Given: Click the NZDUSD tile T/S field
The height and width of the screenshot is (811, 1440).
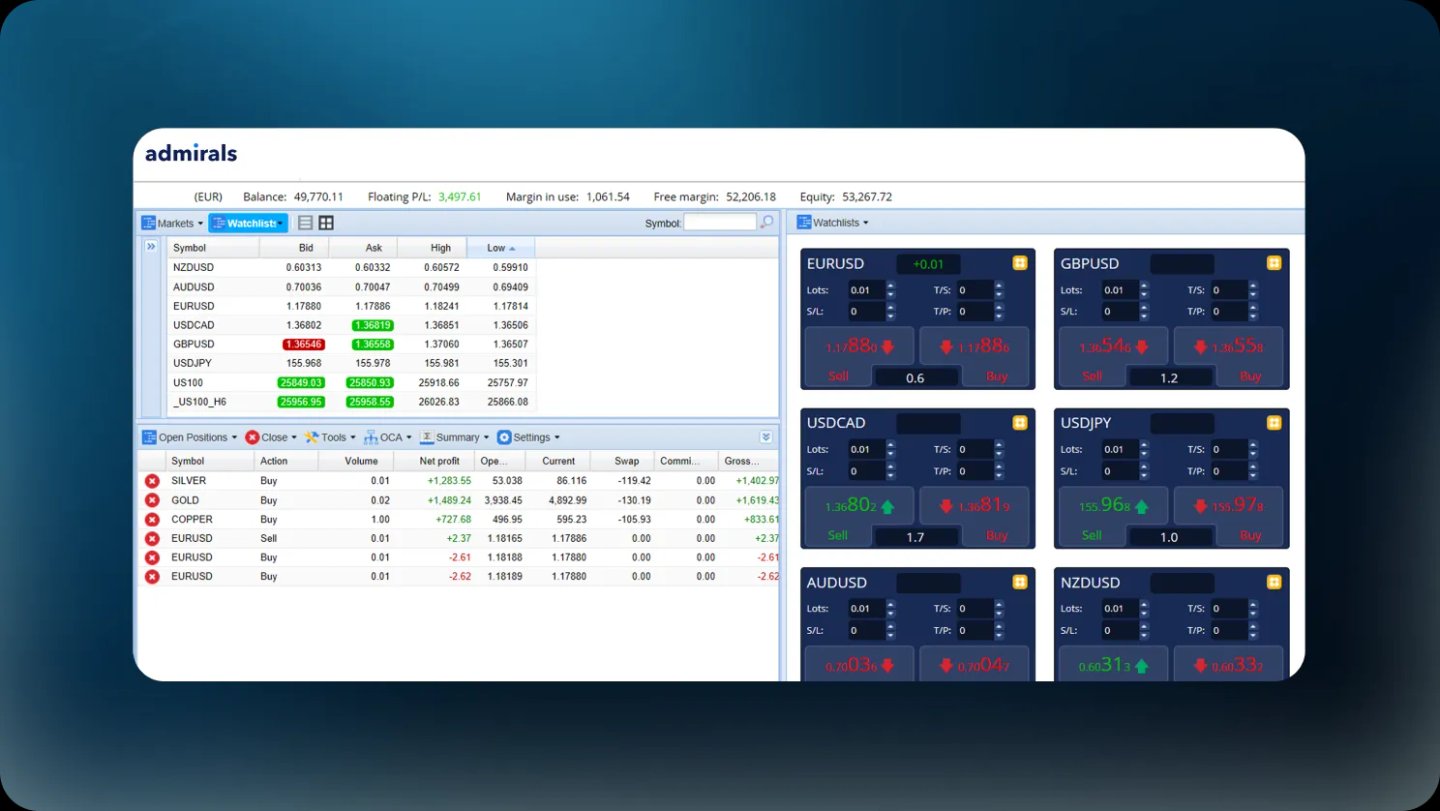Looking at the screenshot, I should 1229,608.
